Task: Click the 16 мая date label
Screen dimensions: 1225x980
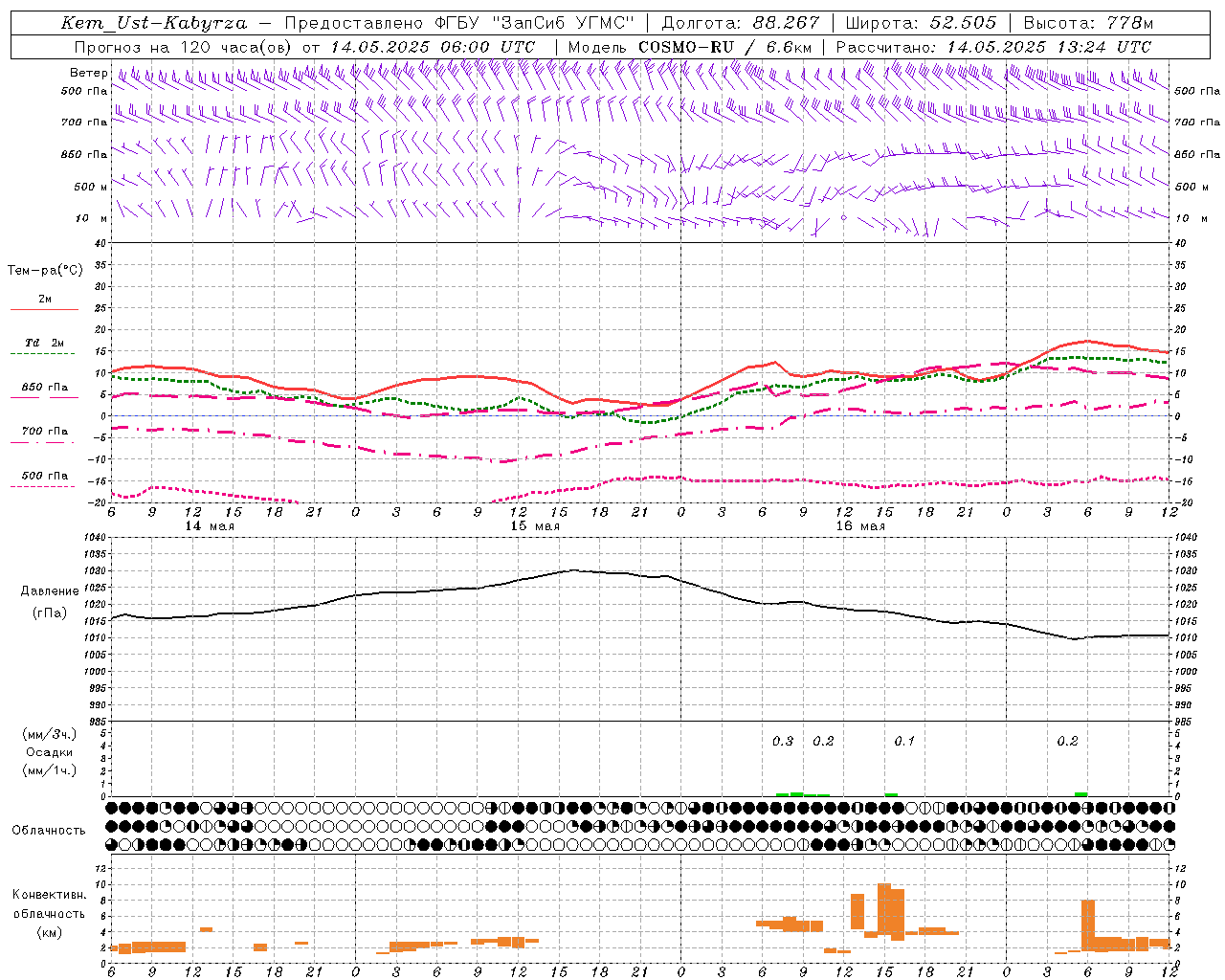Action: [x=860, y=526]
